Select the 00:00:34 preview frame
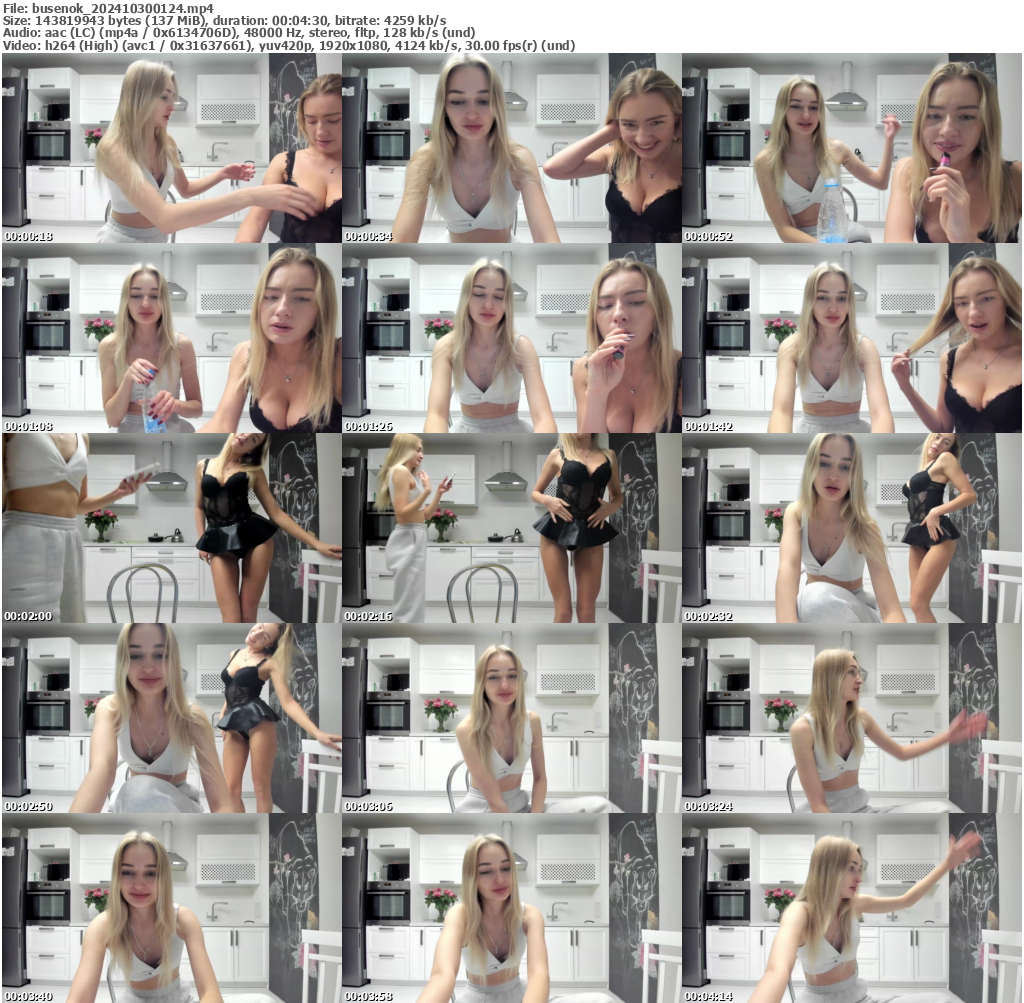Viewport: 1024px width, 1003px height. pyautogui.click(x=511, y=150)
